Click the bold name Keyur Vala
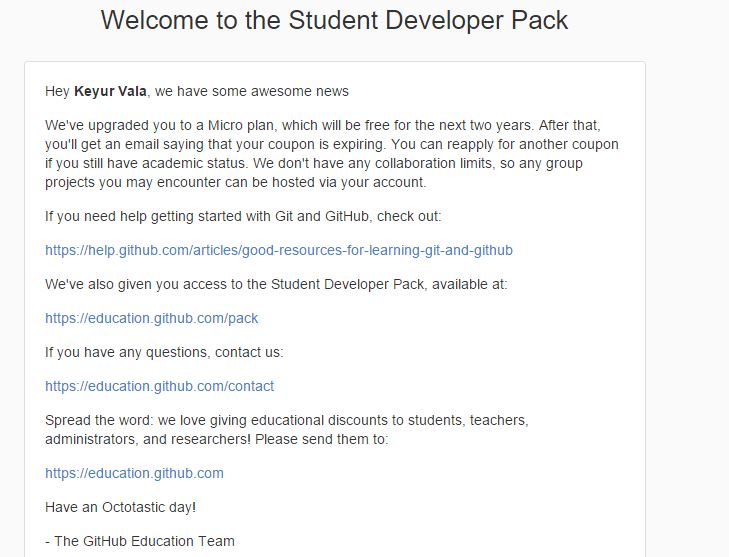729x557 pixels. click(110, 91)
